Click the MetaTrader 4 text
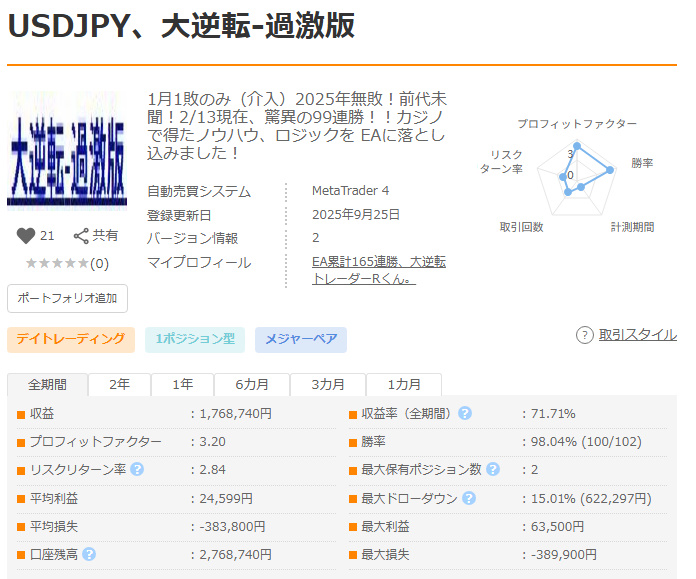This screenshot has width=696, height=579. tap(350, 190)
